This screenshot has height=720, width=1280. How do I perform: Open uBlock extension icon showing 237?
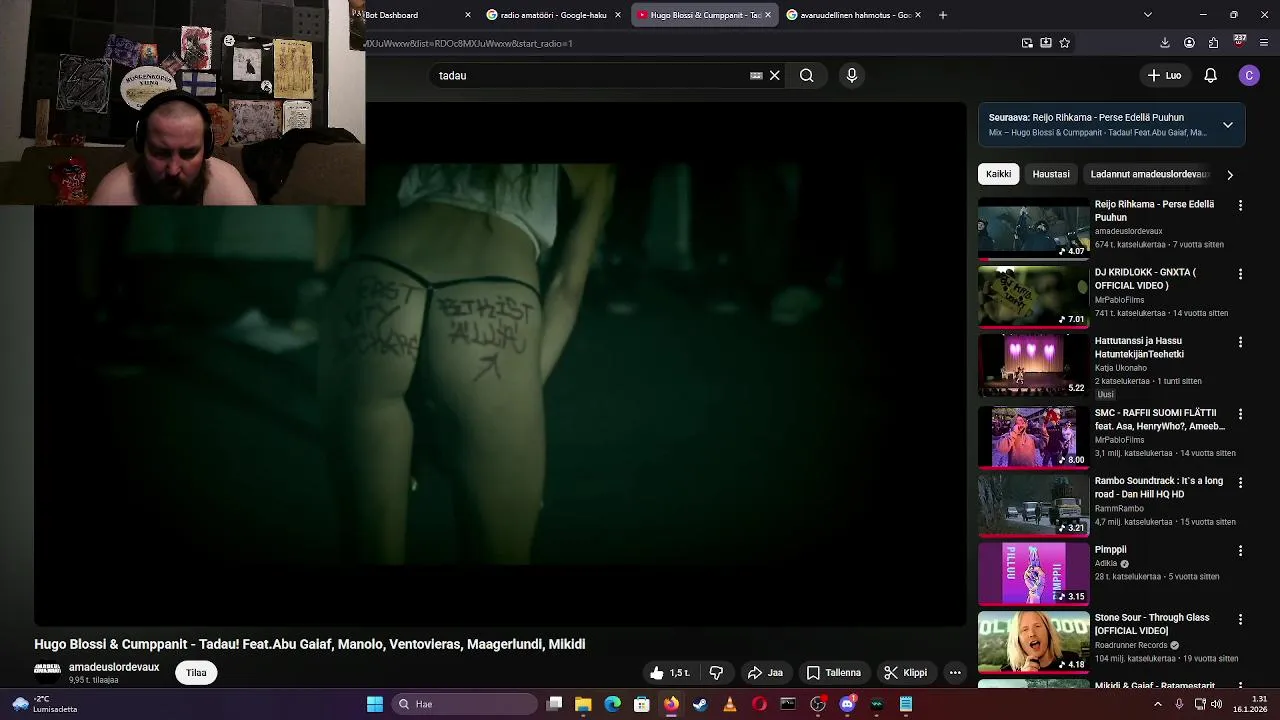coord(1239,42)
